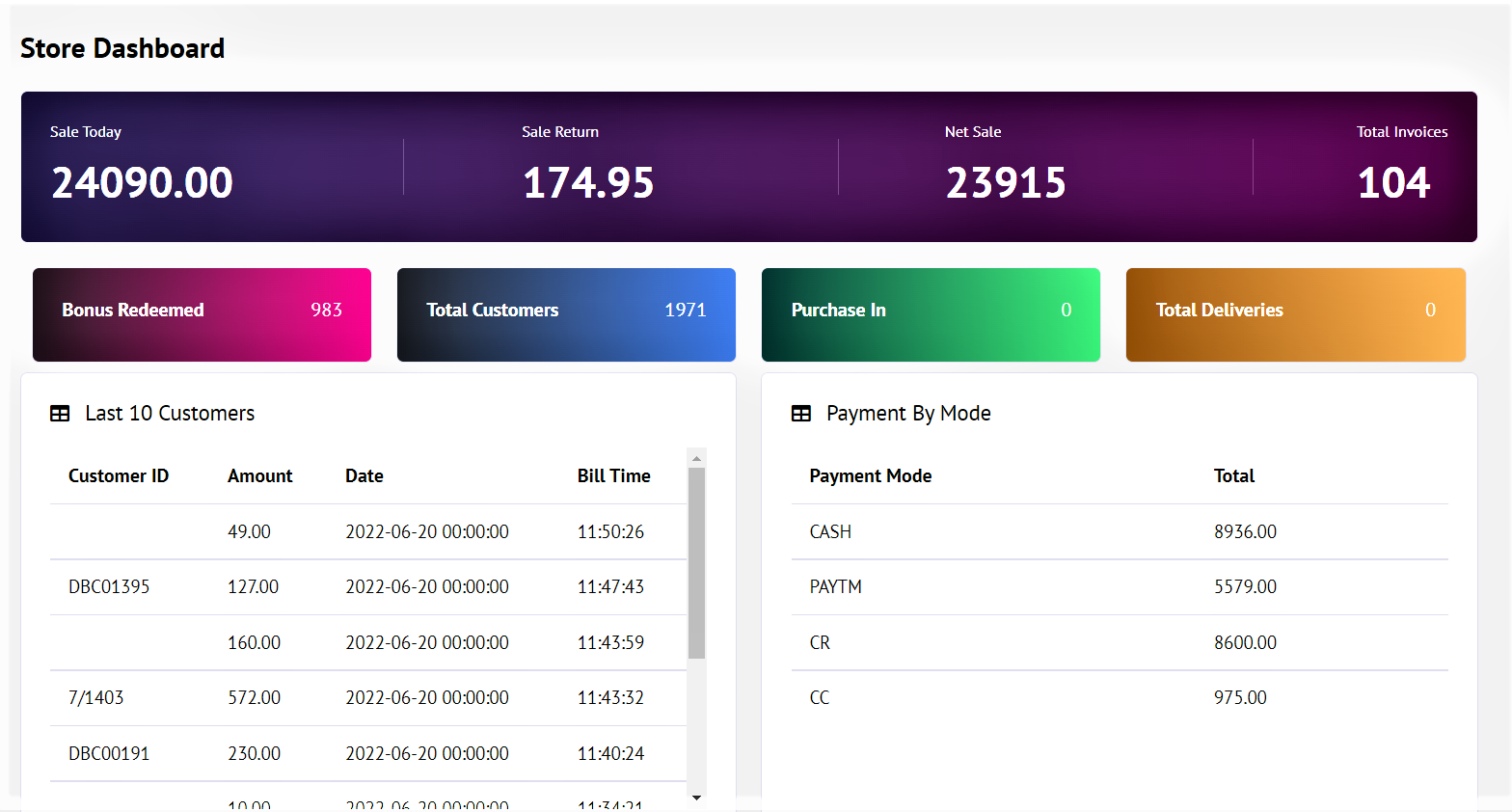Click bill time 11:47:43
The image size is (1512, 812).
click(x=610, y=586)
